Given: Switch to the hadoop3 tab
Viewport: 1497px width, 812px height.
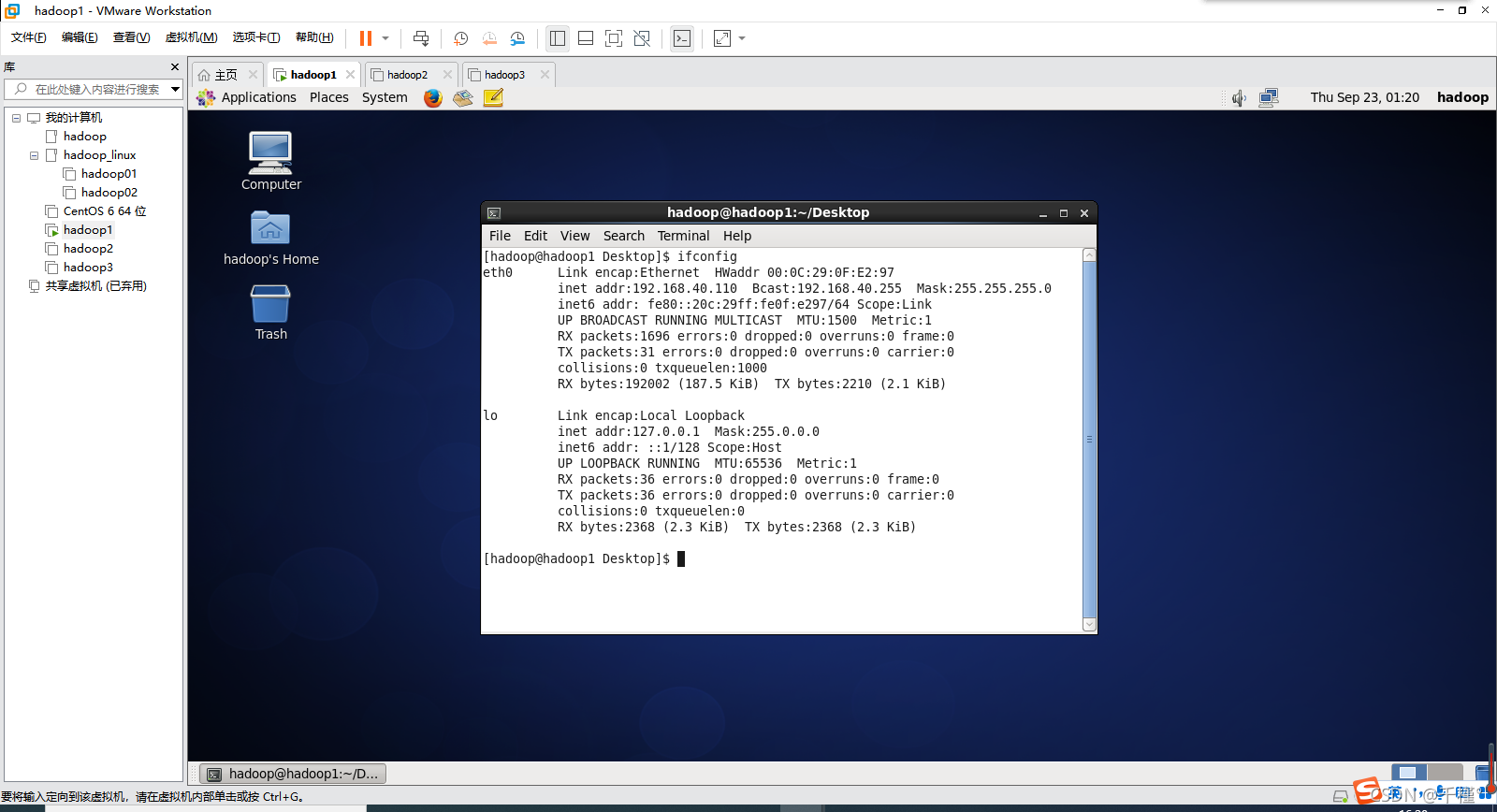Looking at the screenshot, I should 505,75.
